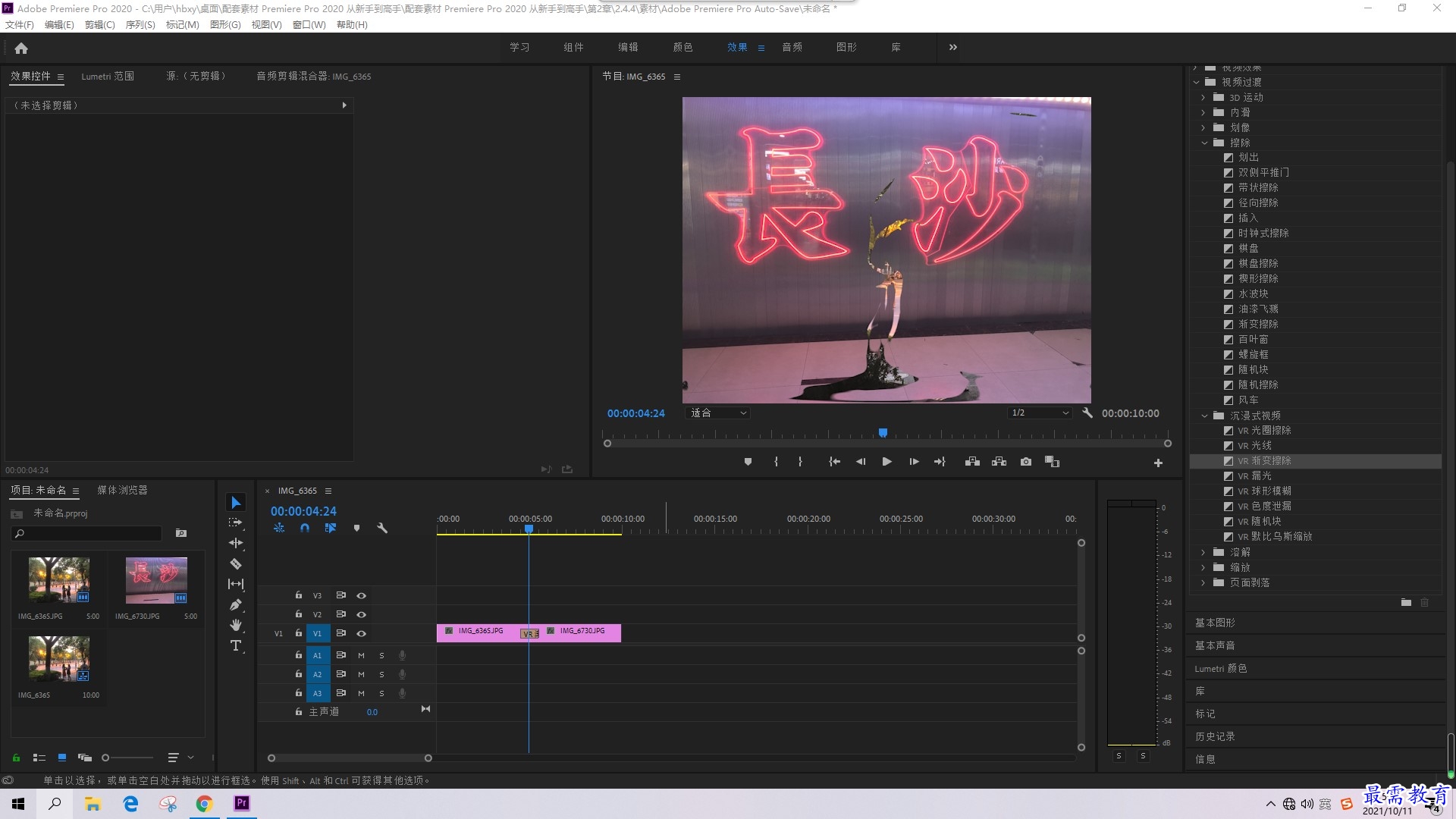Open Program monitor settings wrench
The height and width of the screenshot is (819, 1456).
1087,413
